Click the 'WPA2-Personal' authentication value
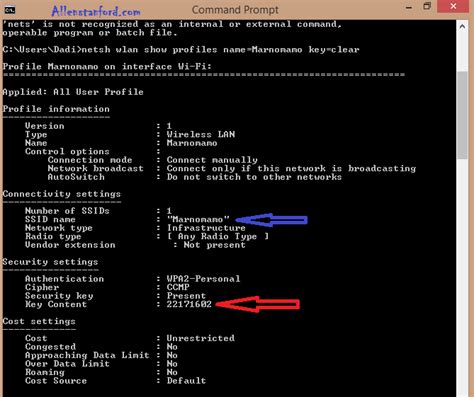Screen dimensions: 474x397 point(203,279)
